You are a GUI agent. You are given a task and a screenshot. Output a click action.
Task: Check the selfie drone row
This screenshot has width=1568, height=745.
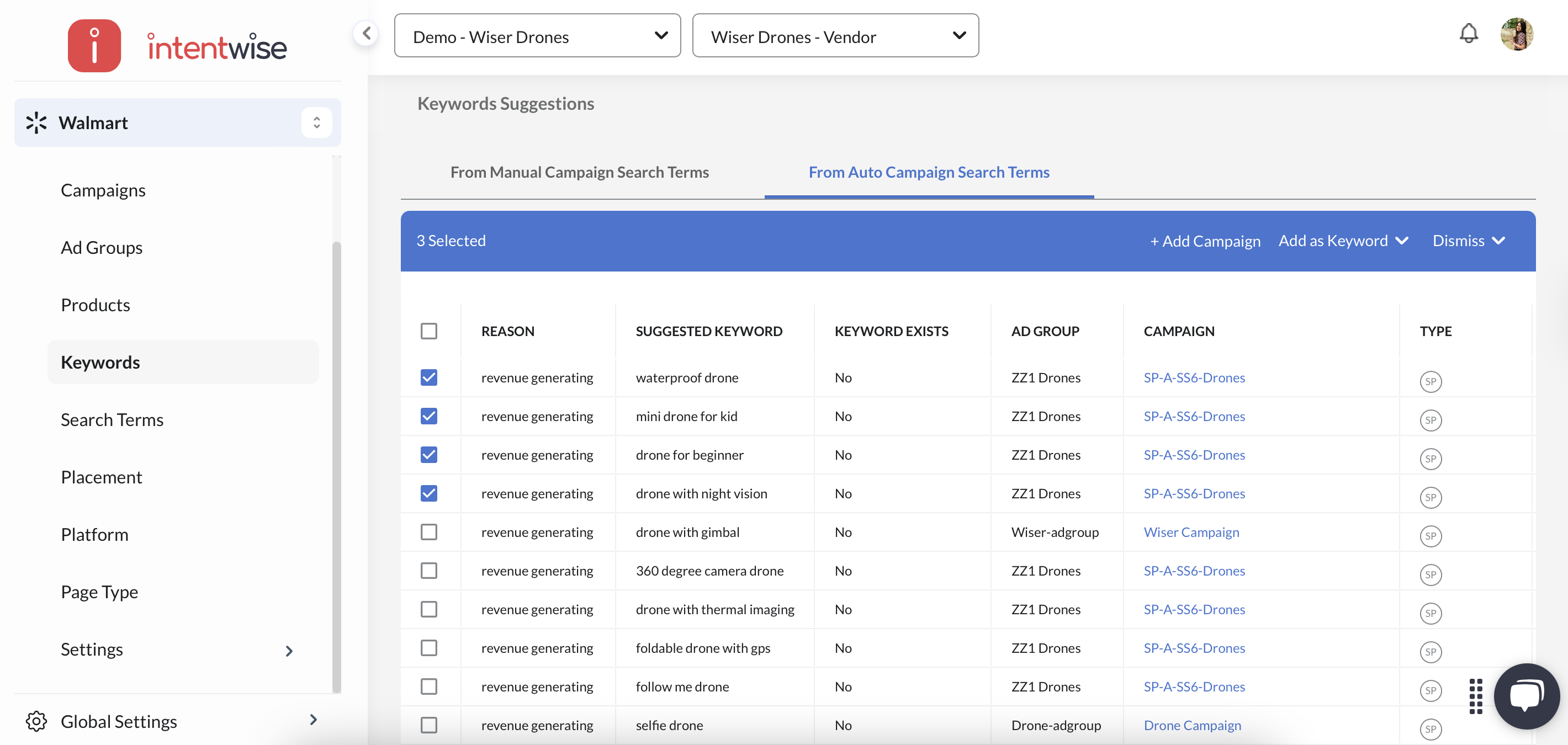coord(428,725)
